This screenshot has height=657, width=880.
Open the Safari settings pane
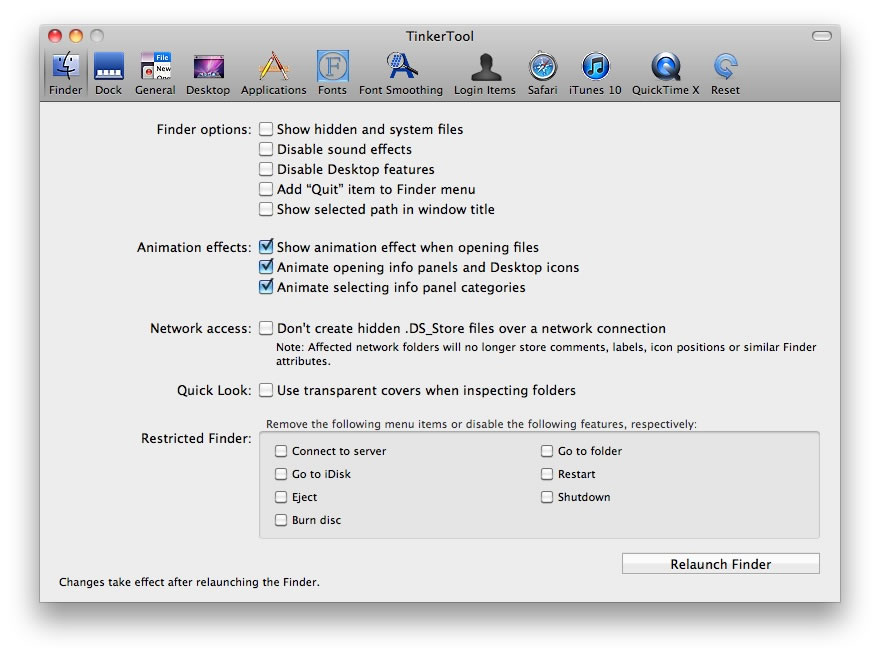(x=543, y=73)
